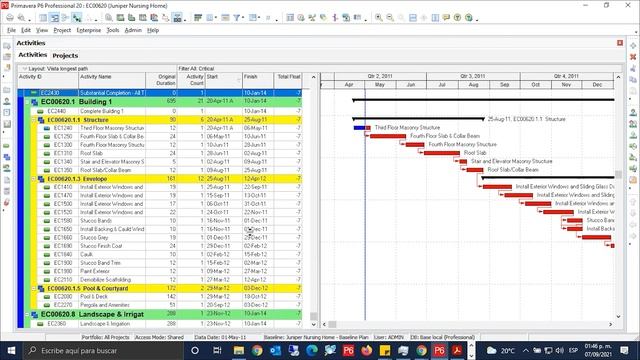Click the Filter funnel icon
Viewport: 640px width, 360px height.
tap(236, 18)
